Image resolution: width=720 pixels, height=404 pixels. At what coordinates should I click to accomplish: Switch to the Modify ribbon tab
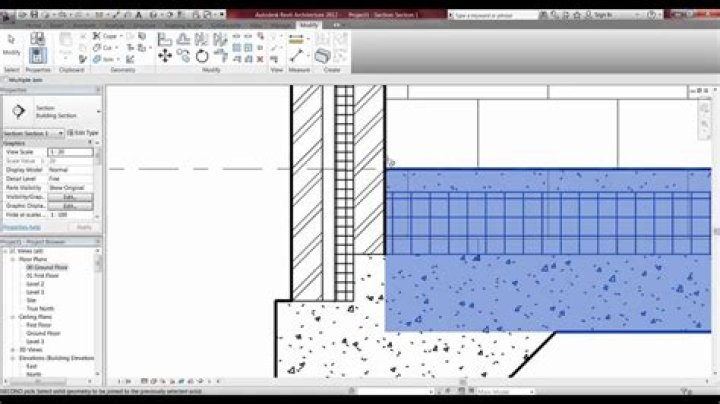click(x=308, y=25)
